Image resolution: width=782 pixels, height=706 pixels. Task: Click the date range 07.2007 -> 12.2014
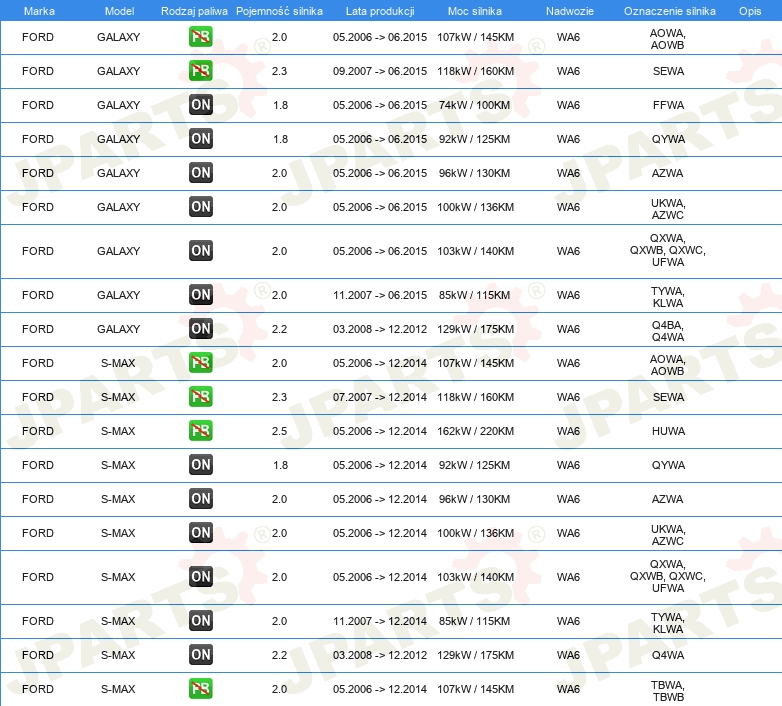click(380, 397)
